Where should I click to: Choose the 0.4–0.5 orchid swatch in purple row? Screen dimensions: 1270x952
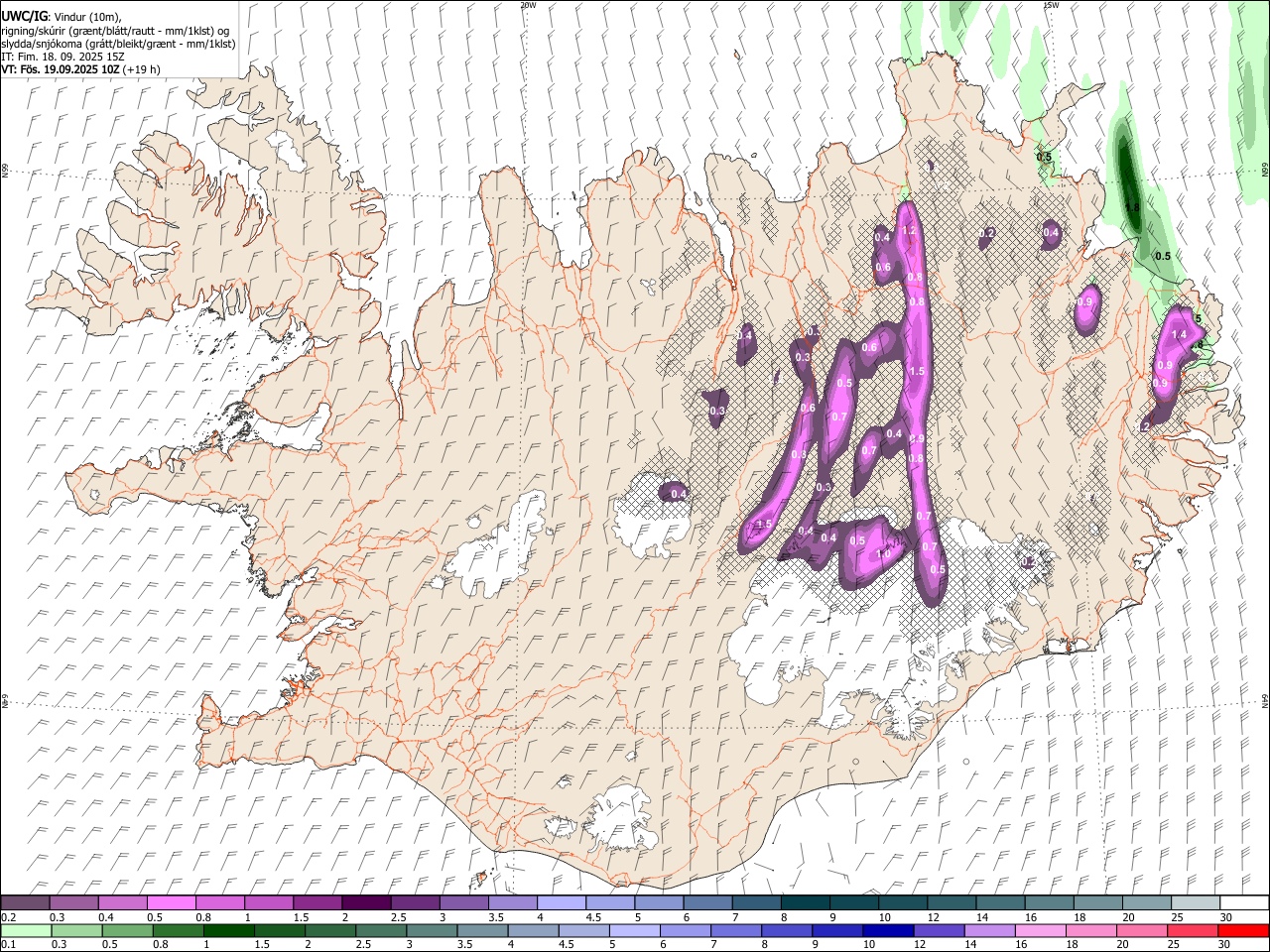(123, 903)
